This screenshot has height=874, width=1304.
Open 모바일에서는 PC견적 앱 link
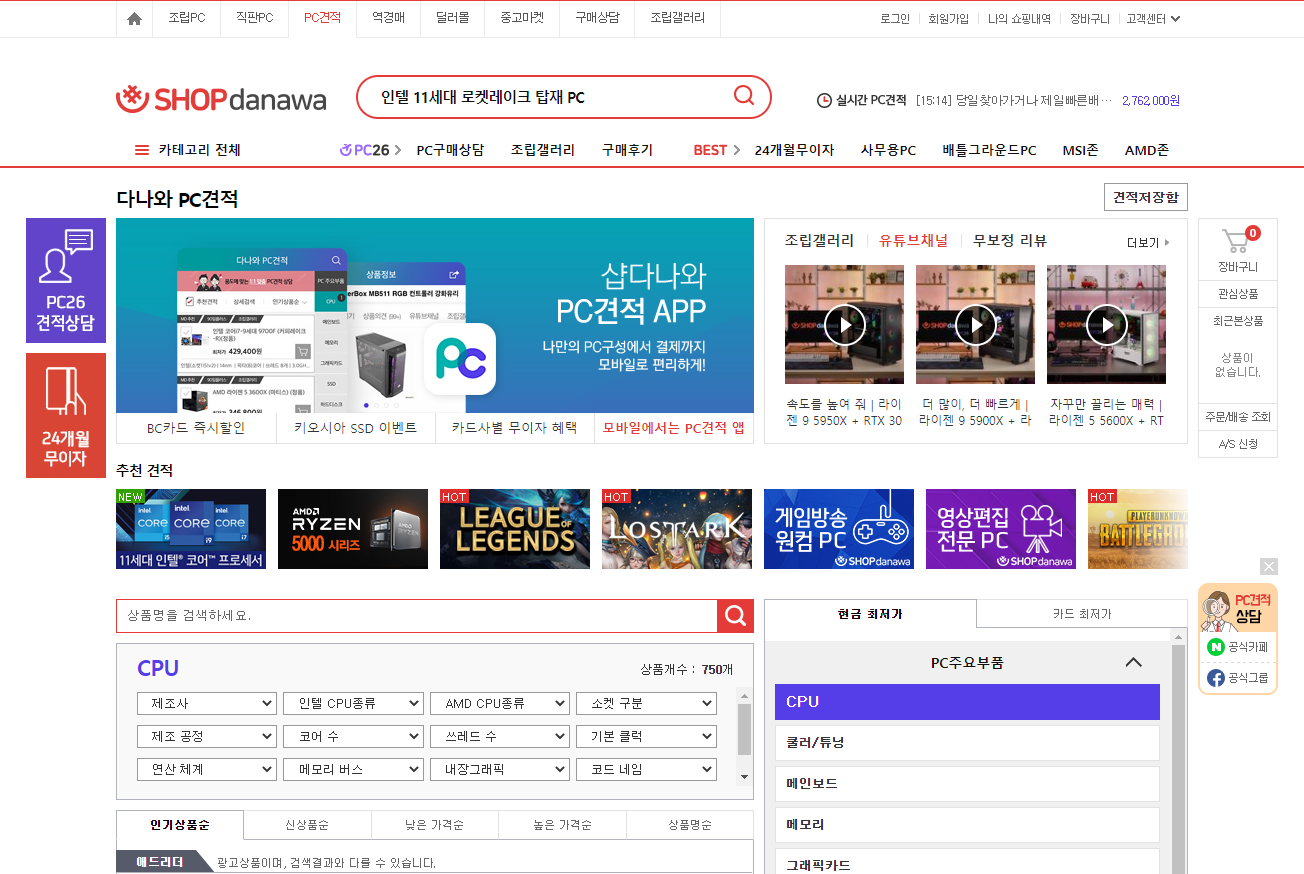(674, 428)
